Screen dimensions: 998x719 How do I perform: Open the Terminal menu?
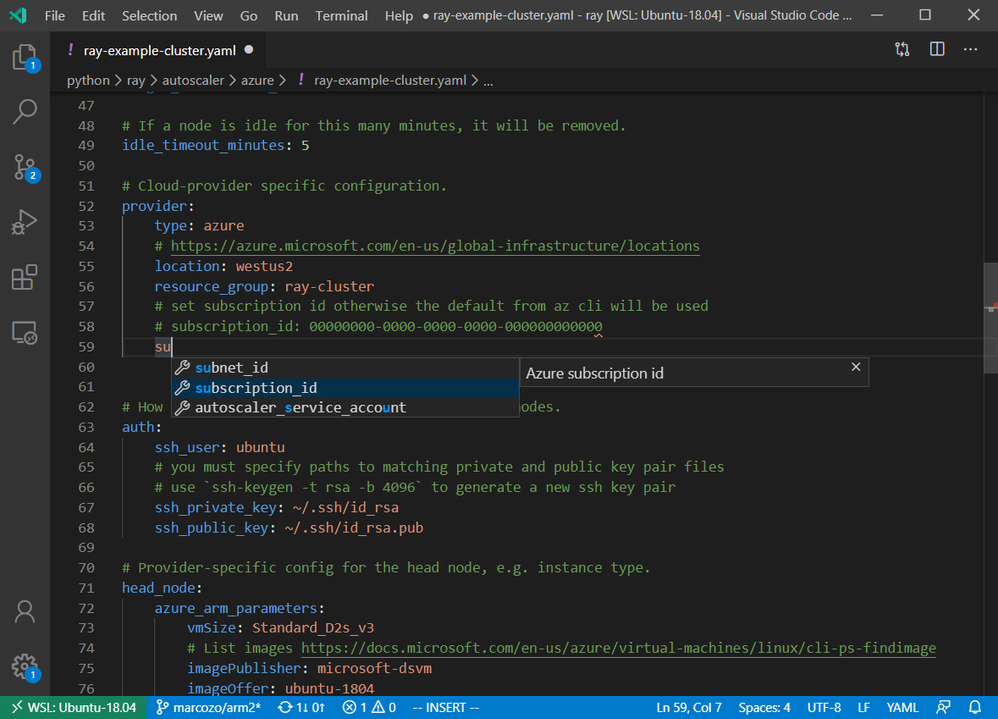coord(341,15)
